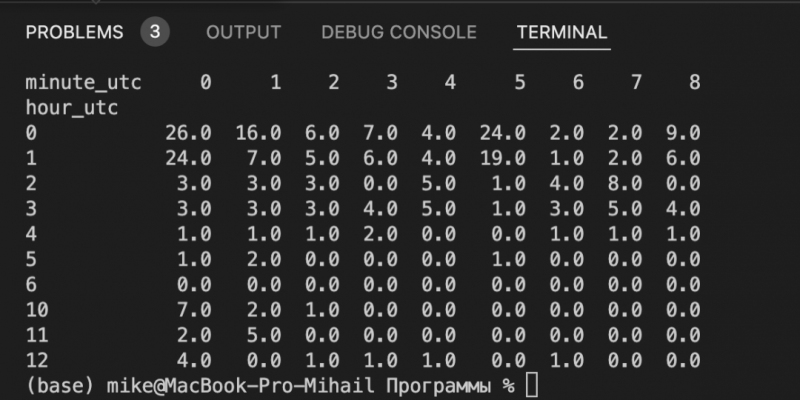Click the row label 10
The image size is (800, 400).
click(37, 309)
